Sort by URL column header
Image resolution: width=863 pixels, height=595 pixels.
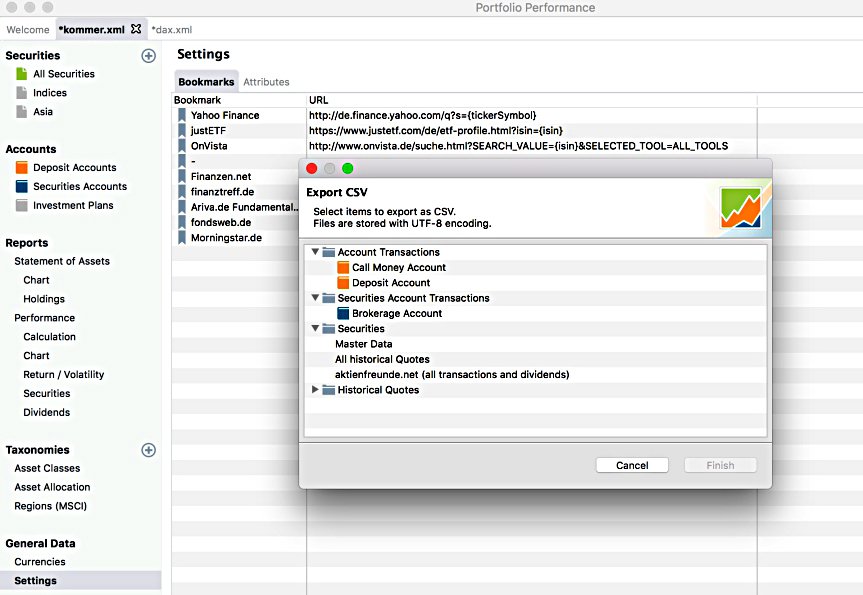532,100
